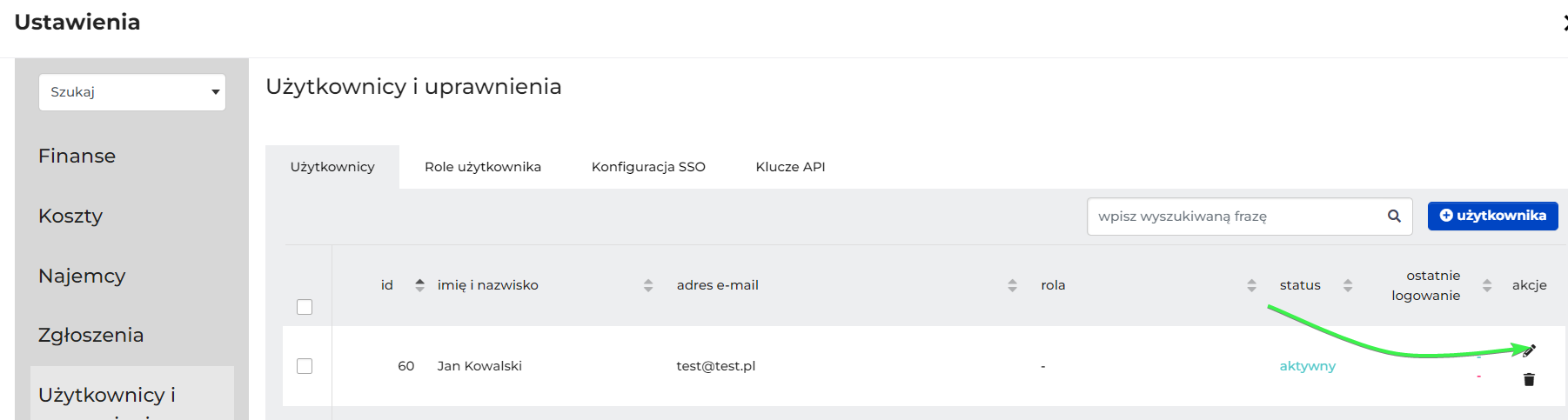Tick the select-all header checkbox

click(x=305, y=307)
